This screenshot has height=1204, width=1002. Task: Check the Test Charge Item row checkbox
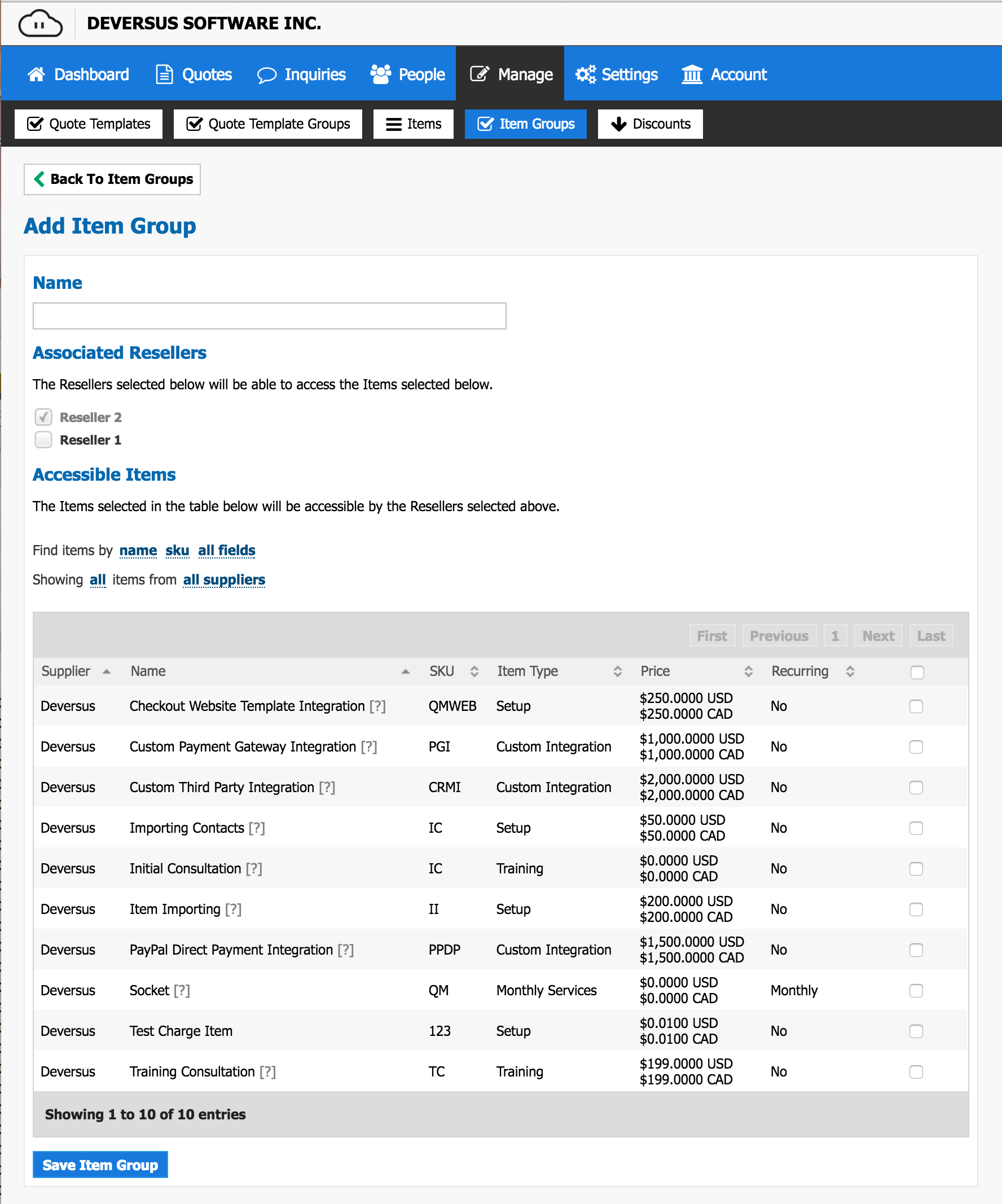pos(916,1031)
